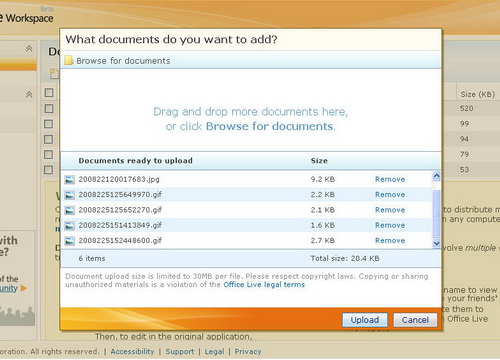Toggle the select-all checkbox in the background list header

coord(49,92)
